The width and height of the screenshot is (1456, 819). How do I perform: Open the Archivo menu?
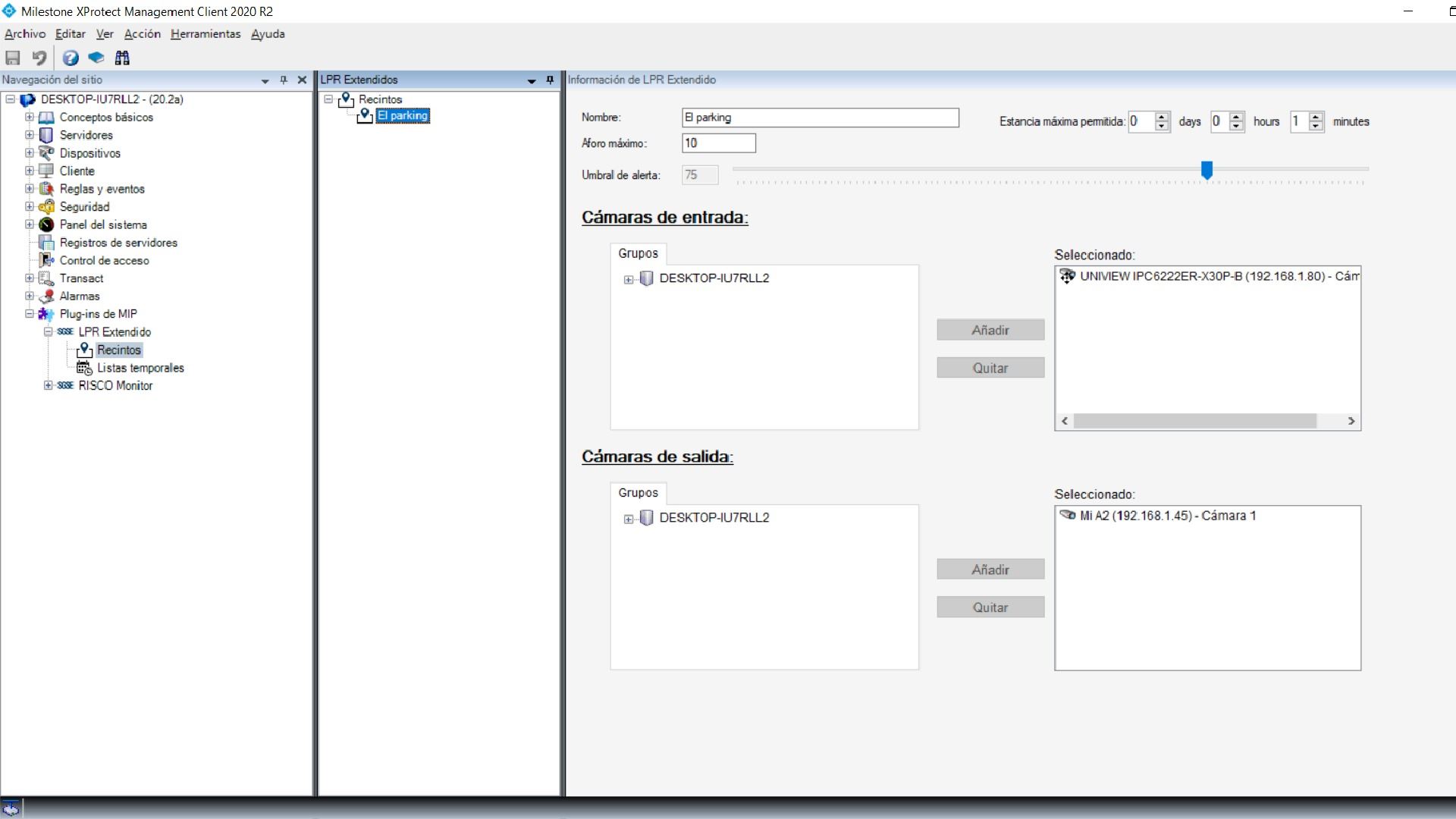click(25, 34)
